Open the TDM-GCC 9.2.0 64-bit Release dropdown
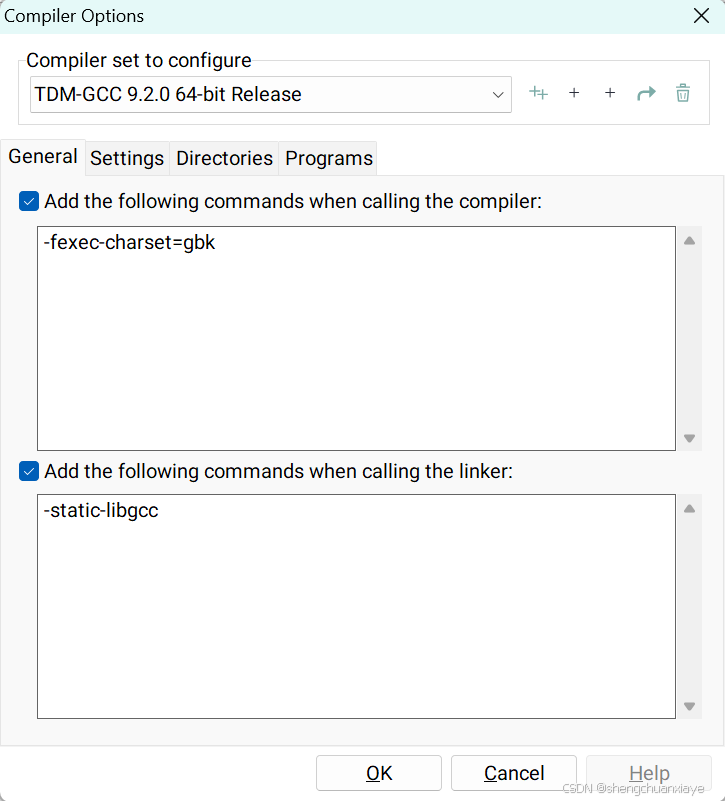Screen dimensions: 725x801 [271, 95]
